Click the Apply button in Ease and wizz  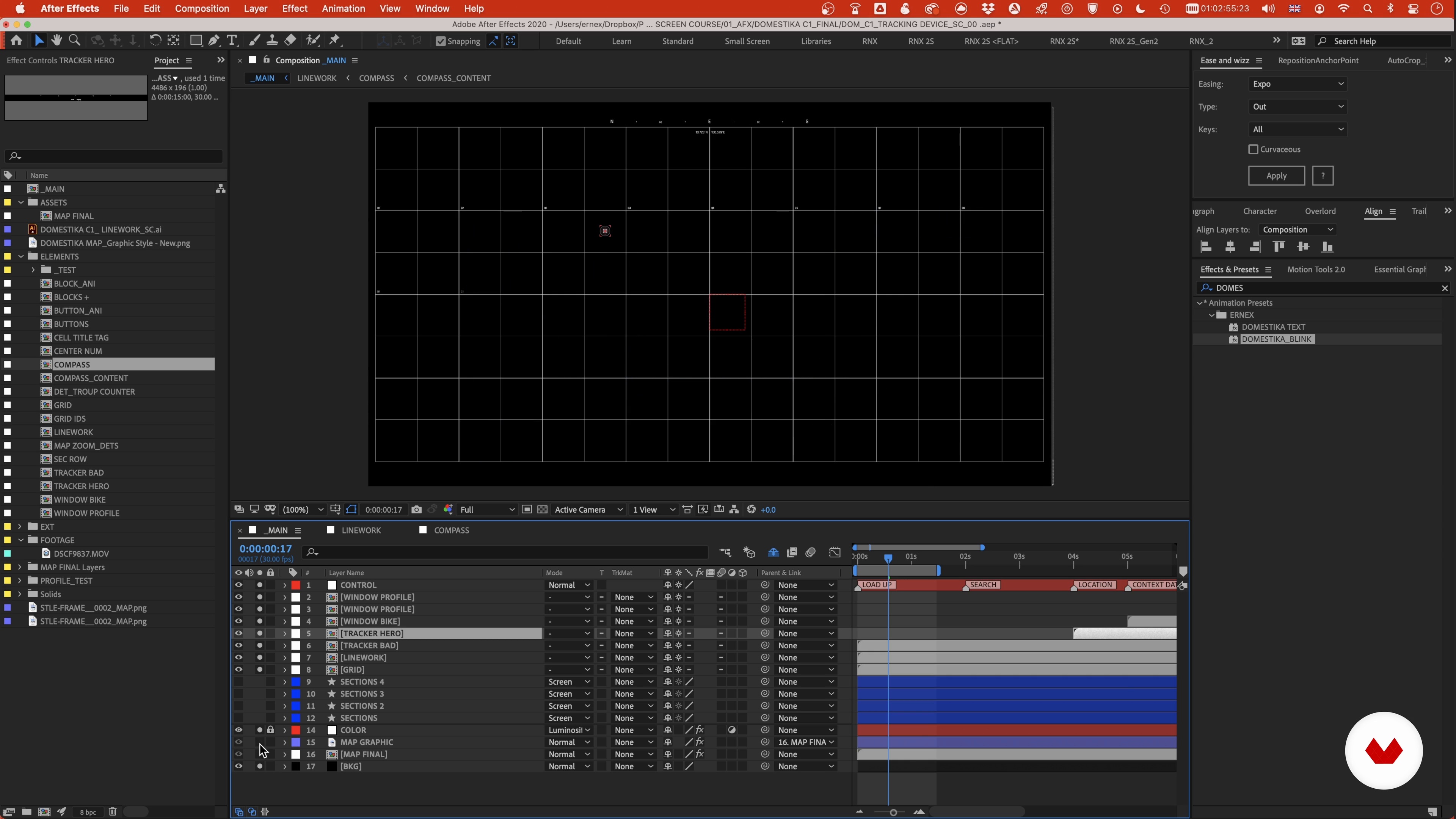1276,176
